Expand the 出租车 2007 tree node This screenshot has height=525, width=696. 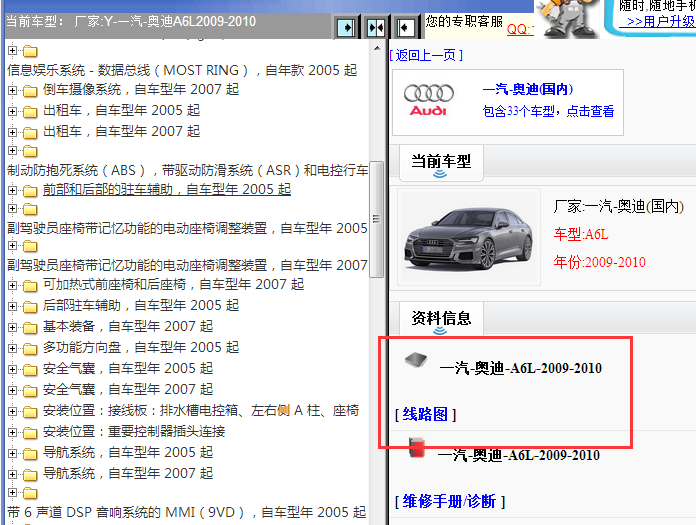tap(12, 132)
